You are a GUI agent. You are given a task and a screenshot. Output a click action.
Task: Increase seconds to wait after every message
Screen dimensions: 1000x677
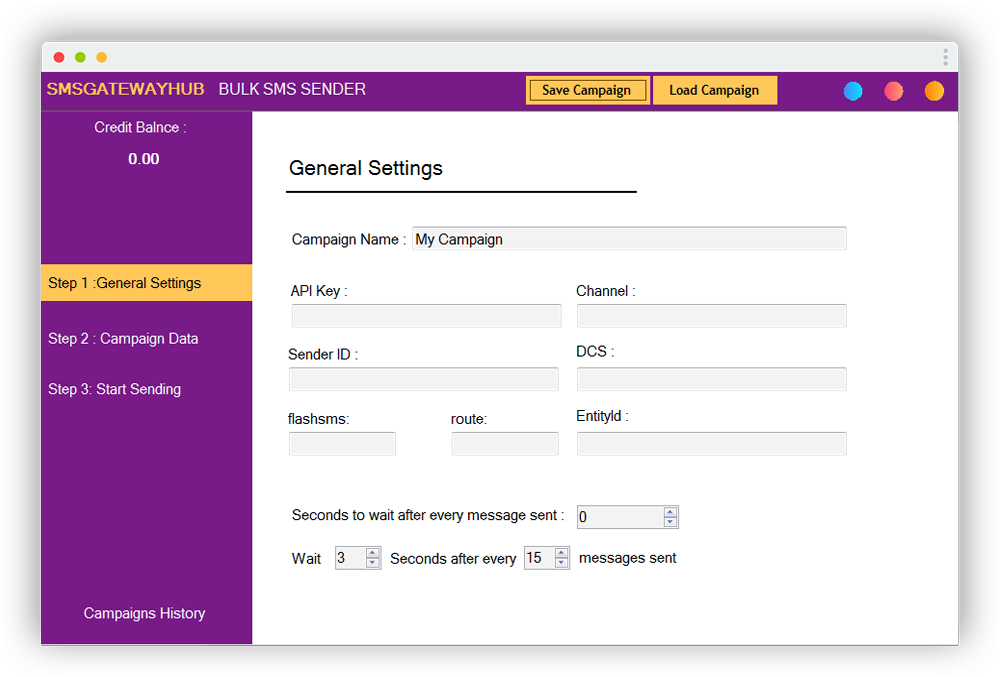pos(670,512)
